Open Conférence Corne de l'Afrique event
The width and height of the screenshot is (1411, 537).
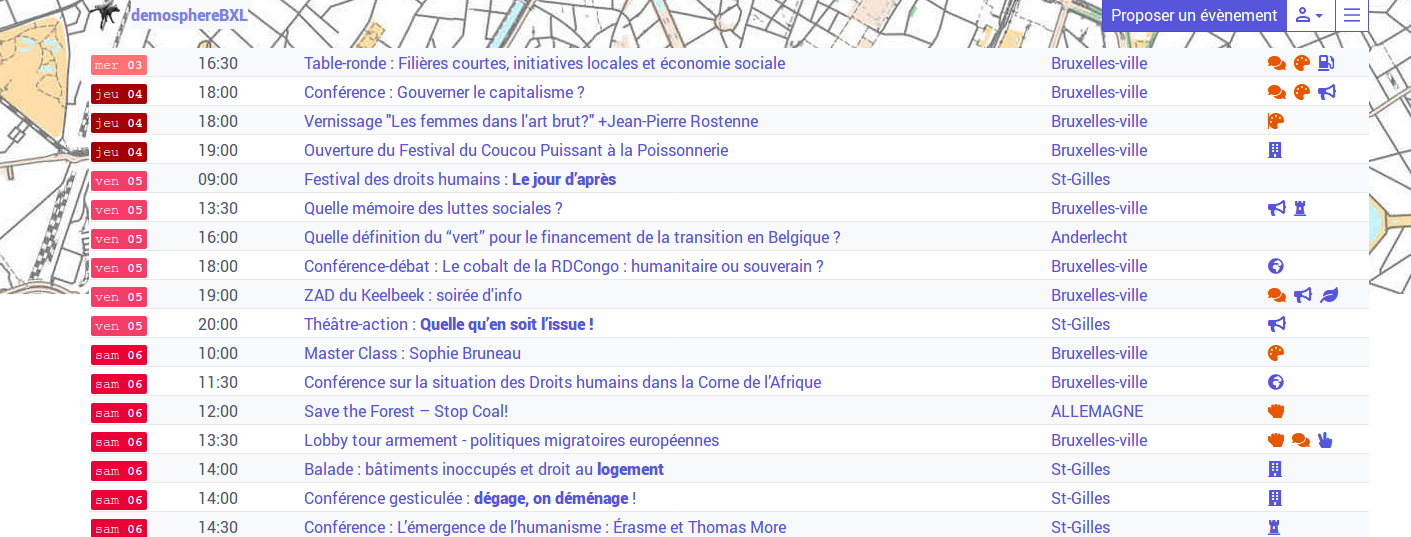(x=562, y=382)
